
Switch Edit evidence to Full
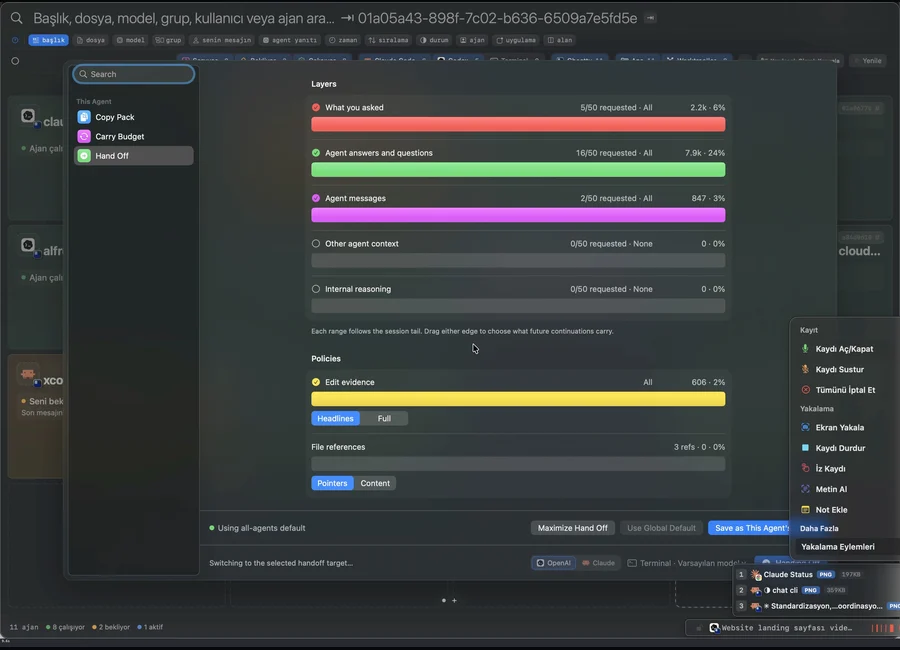[x=384, y=419]
